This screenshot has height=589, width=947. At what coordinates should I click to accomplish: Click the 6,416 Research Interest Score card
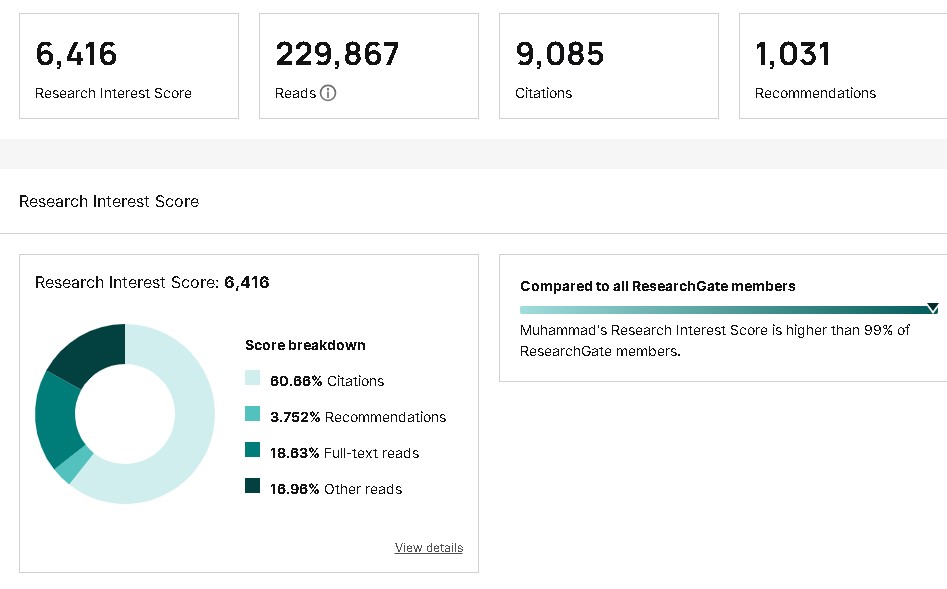click(129, 66)
